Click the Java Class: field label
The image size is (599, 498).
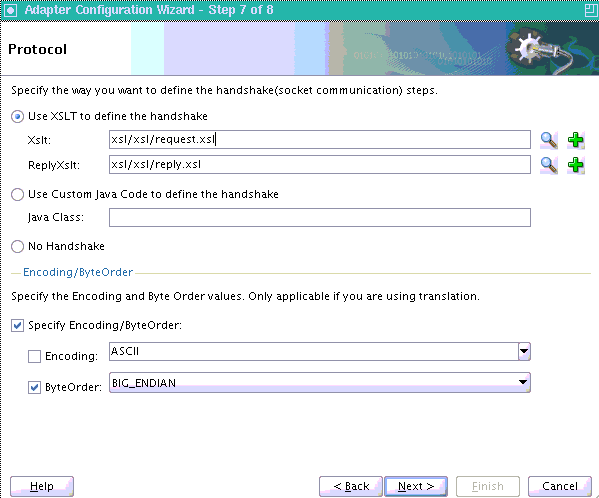point(55,217)
